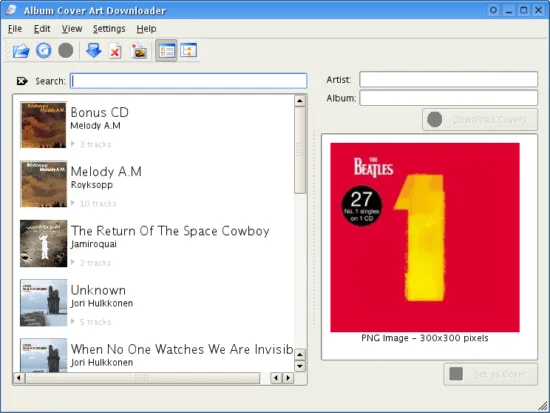Click the window resize grip corner
The width and height of the screenshot is (550, 413).
point(543,406)
